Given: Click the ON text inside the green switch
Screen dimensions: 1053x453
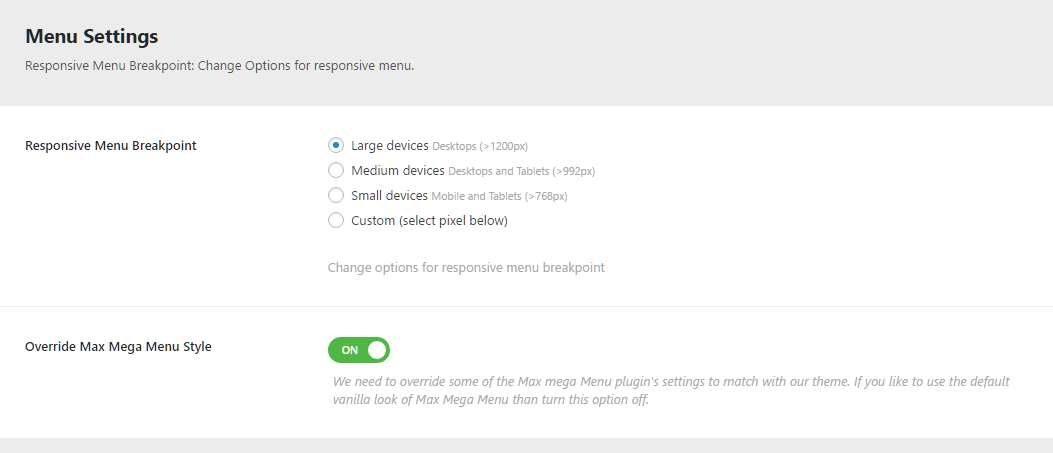Looking at the screenshot, I should tap(349, 351).
